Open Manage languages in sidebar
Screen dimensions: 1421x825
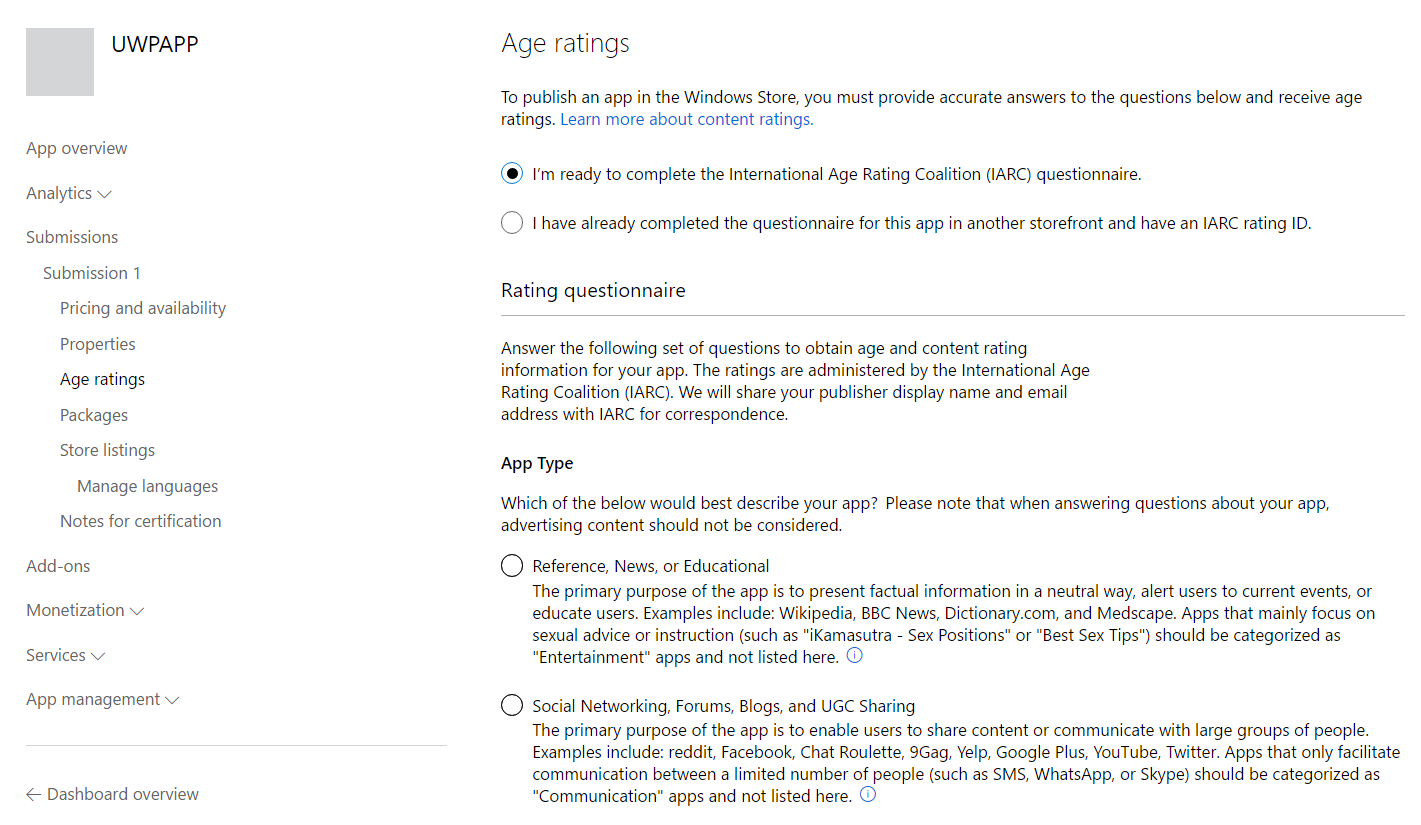(x=147, y=486)
